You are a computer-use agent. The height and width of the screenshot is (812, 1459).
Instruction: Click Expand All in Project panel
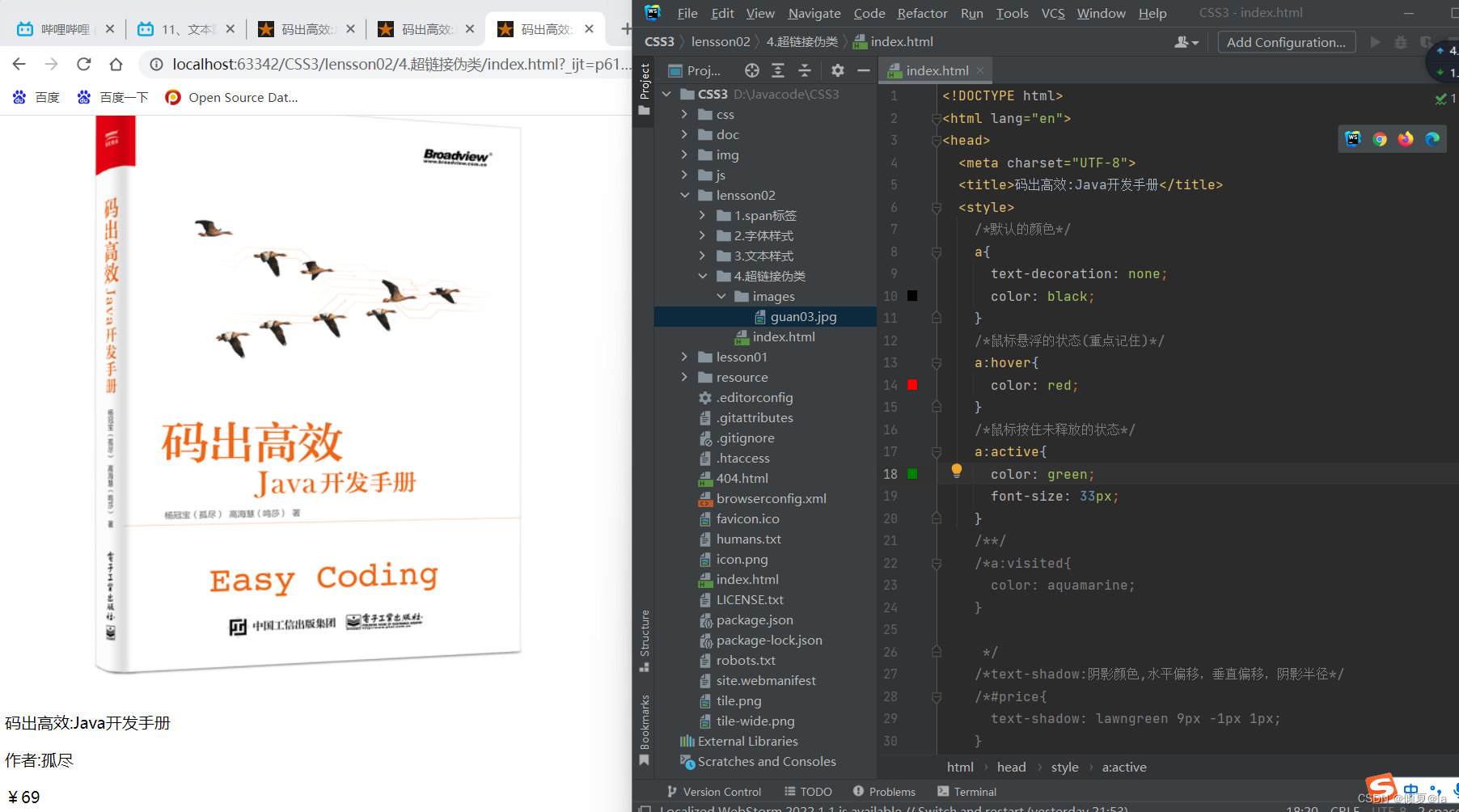778,70
